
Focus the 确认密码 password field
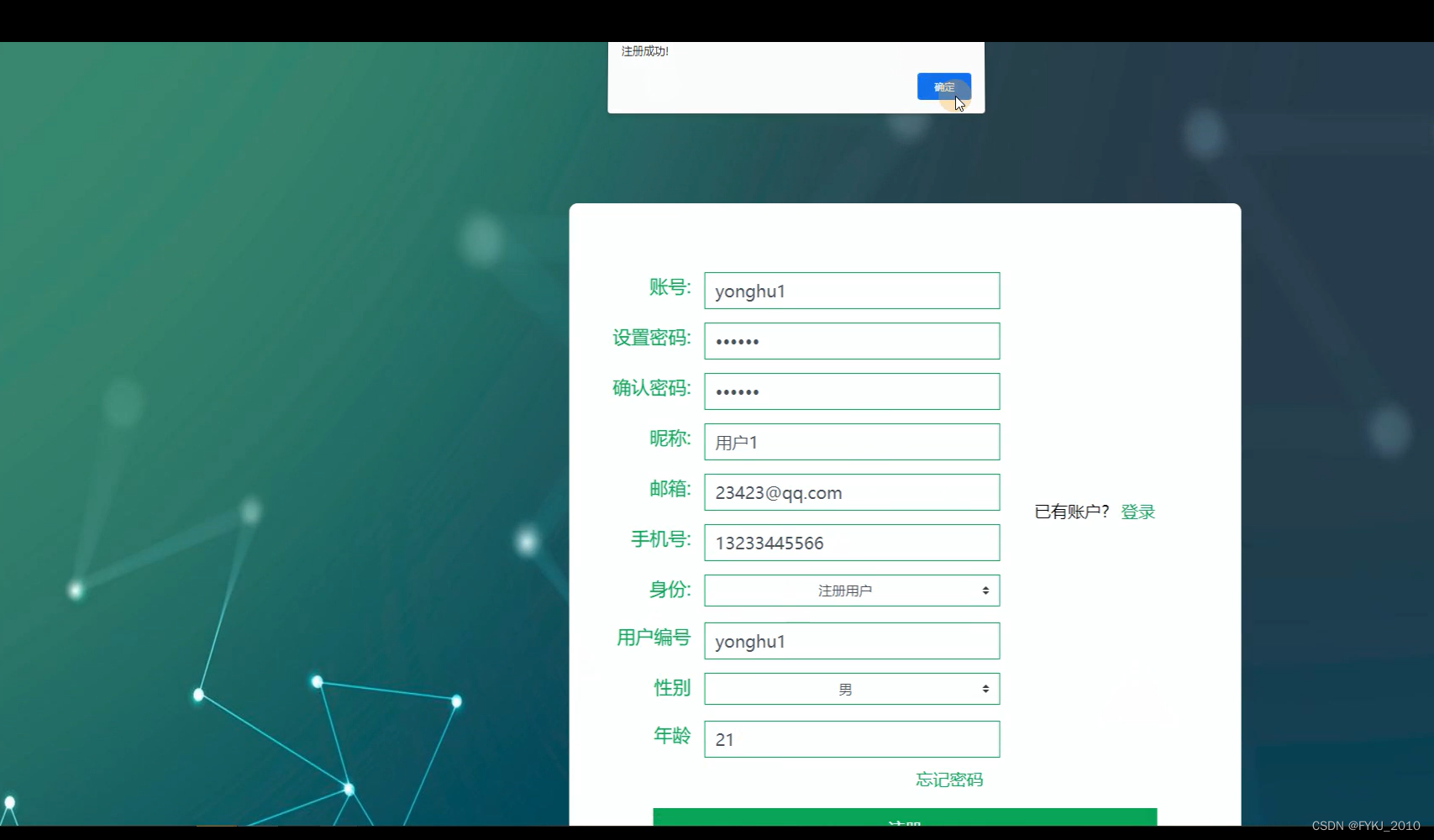click(852, 391)
